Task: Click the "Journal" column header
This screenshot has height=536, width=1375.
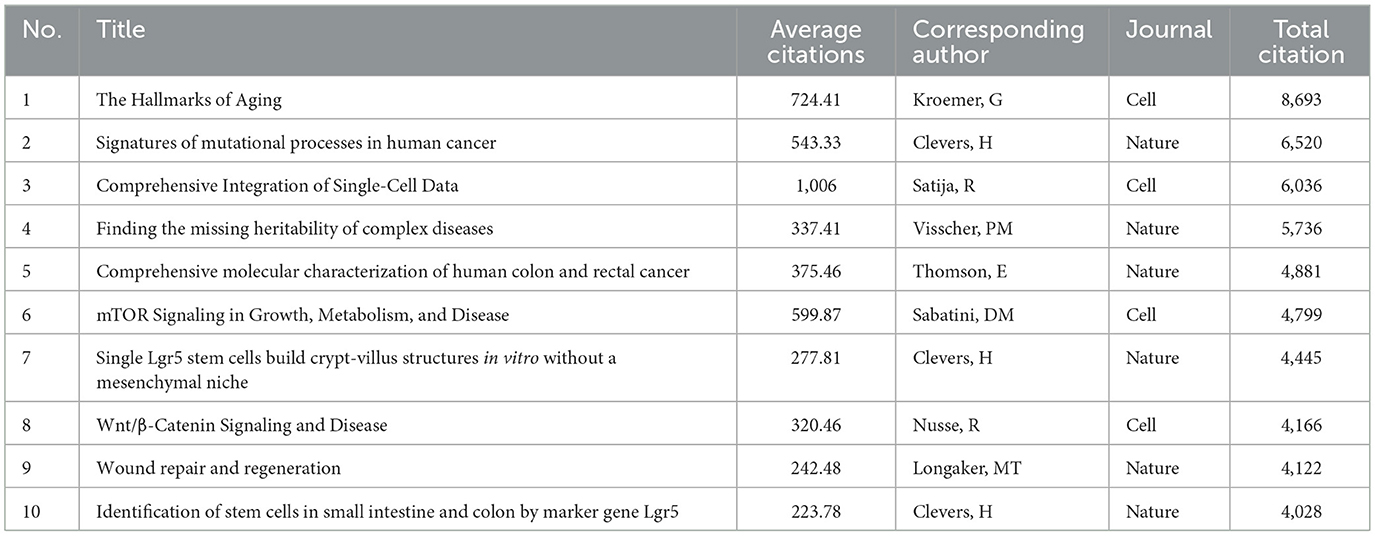Action: coord(1168,30)
